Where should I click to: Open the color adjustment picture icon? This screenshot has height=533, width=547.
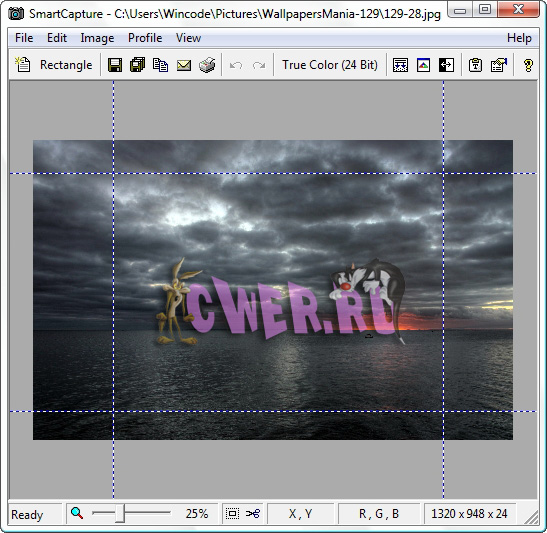tap(423, 65)
